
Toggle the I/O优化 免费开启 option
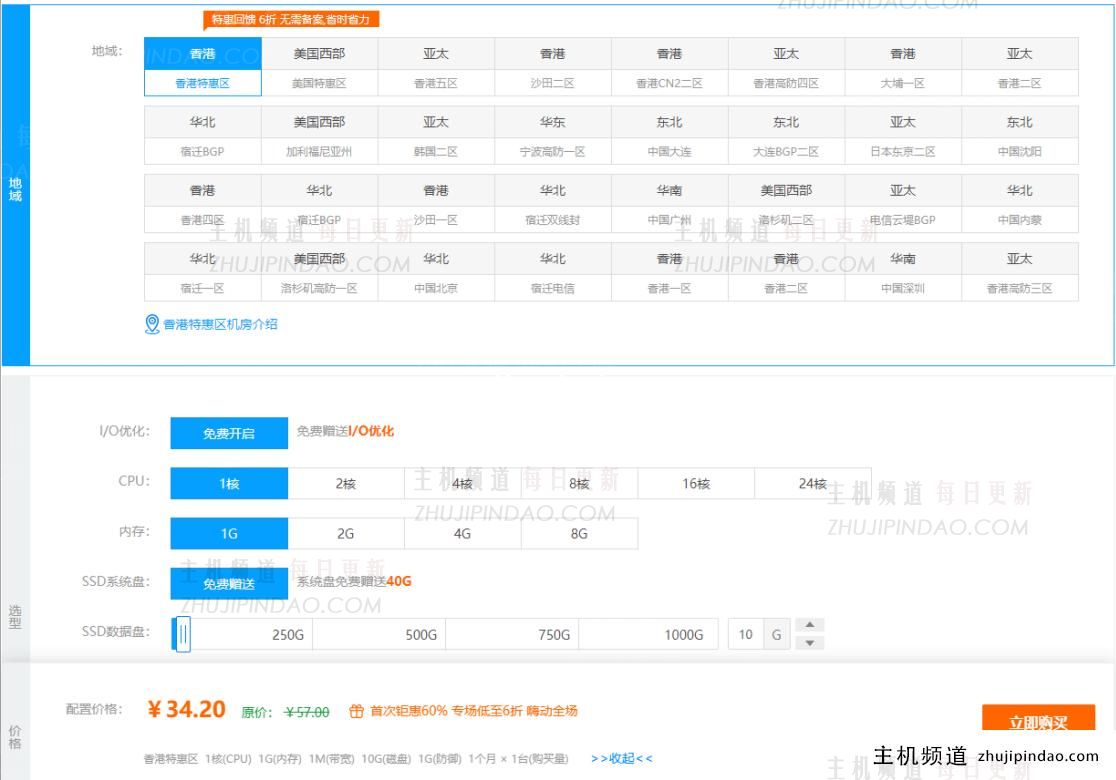click(229, 433)
